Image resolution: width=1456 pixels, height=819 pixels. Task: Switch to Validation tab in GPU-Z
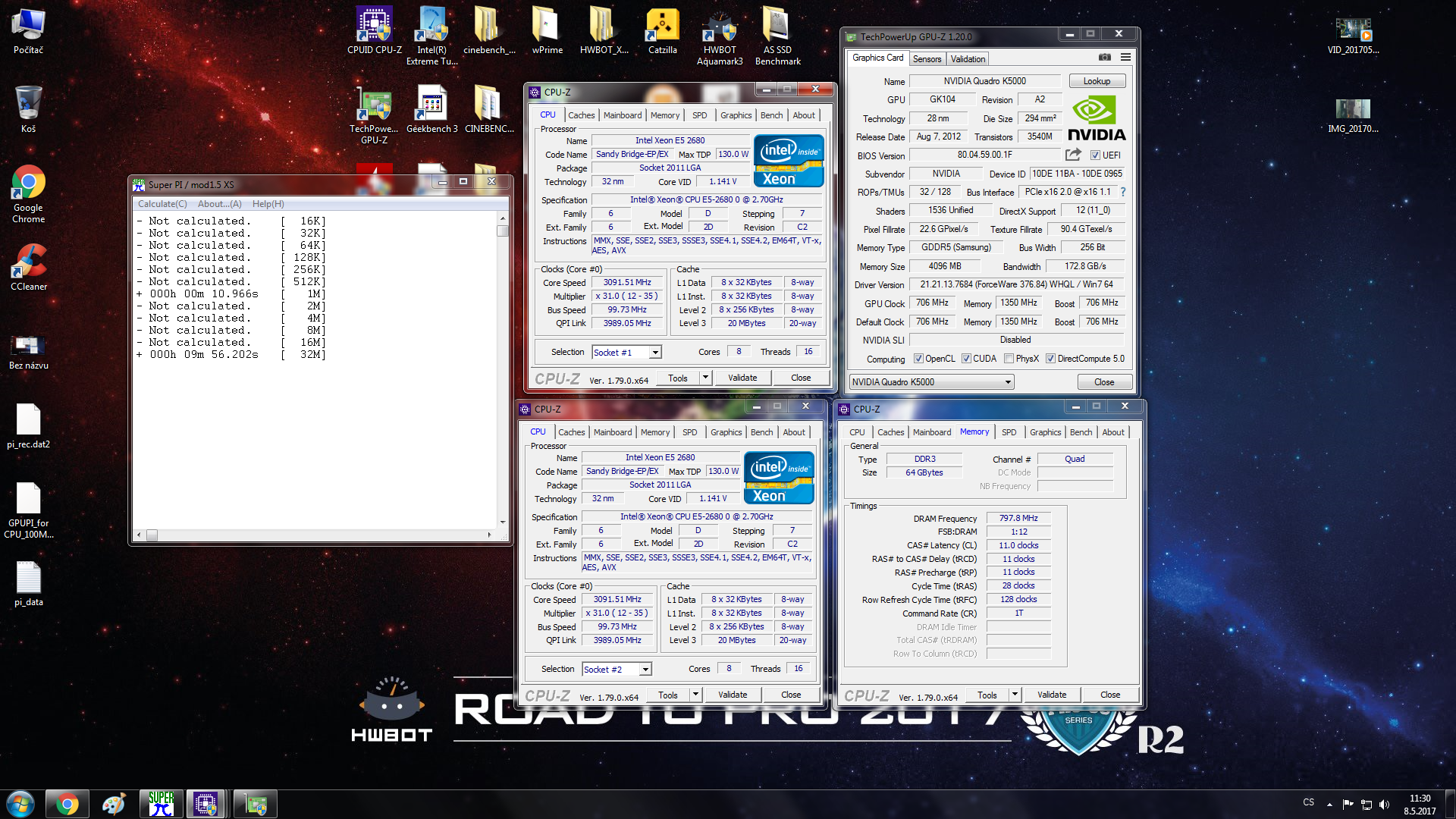[x=968, y=59]
